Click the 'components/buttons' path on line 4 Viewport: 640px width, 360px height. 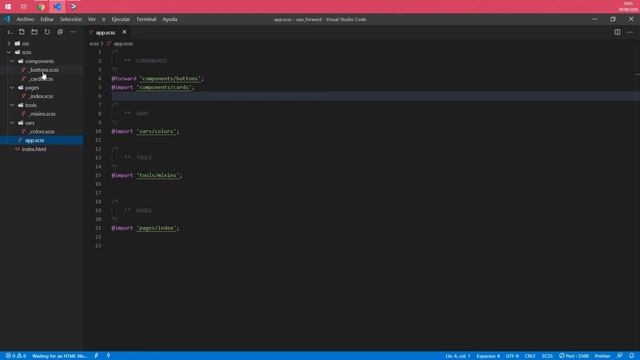170,78
